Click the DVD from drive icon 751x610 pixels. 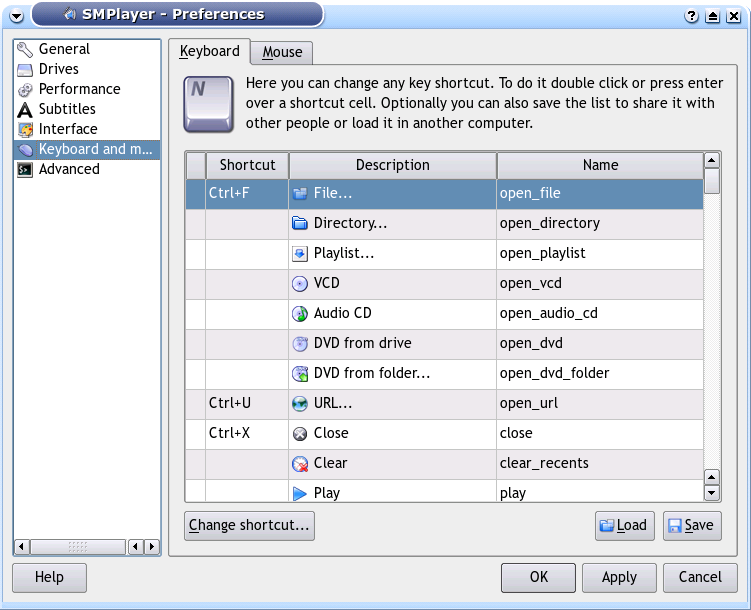300,343
